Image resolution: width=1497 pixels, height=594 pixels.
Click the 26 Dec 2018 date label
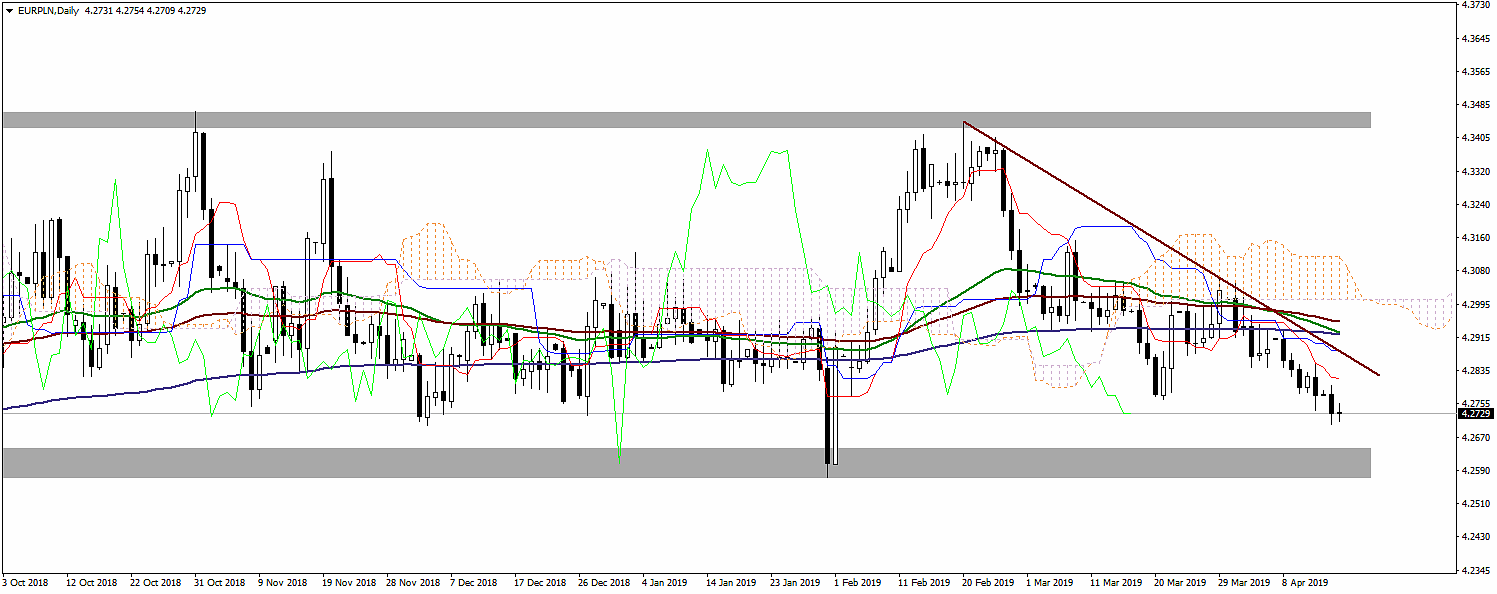[604, 582]
